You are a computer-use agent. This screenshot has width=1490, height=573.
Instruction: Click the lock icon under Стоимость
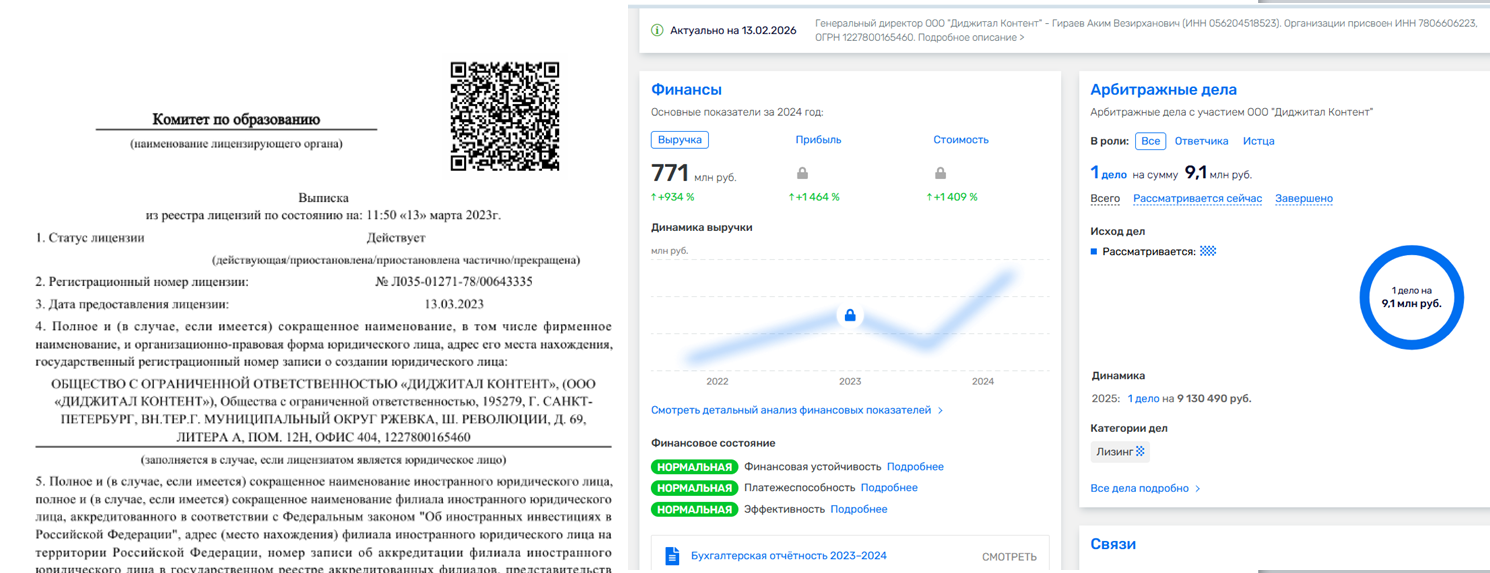coord(940,173)
